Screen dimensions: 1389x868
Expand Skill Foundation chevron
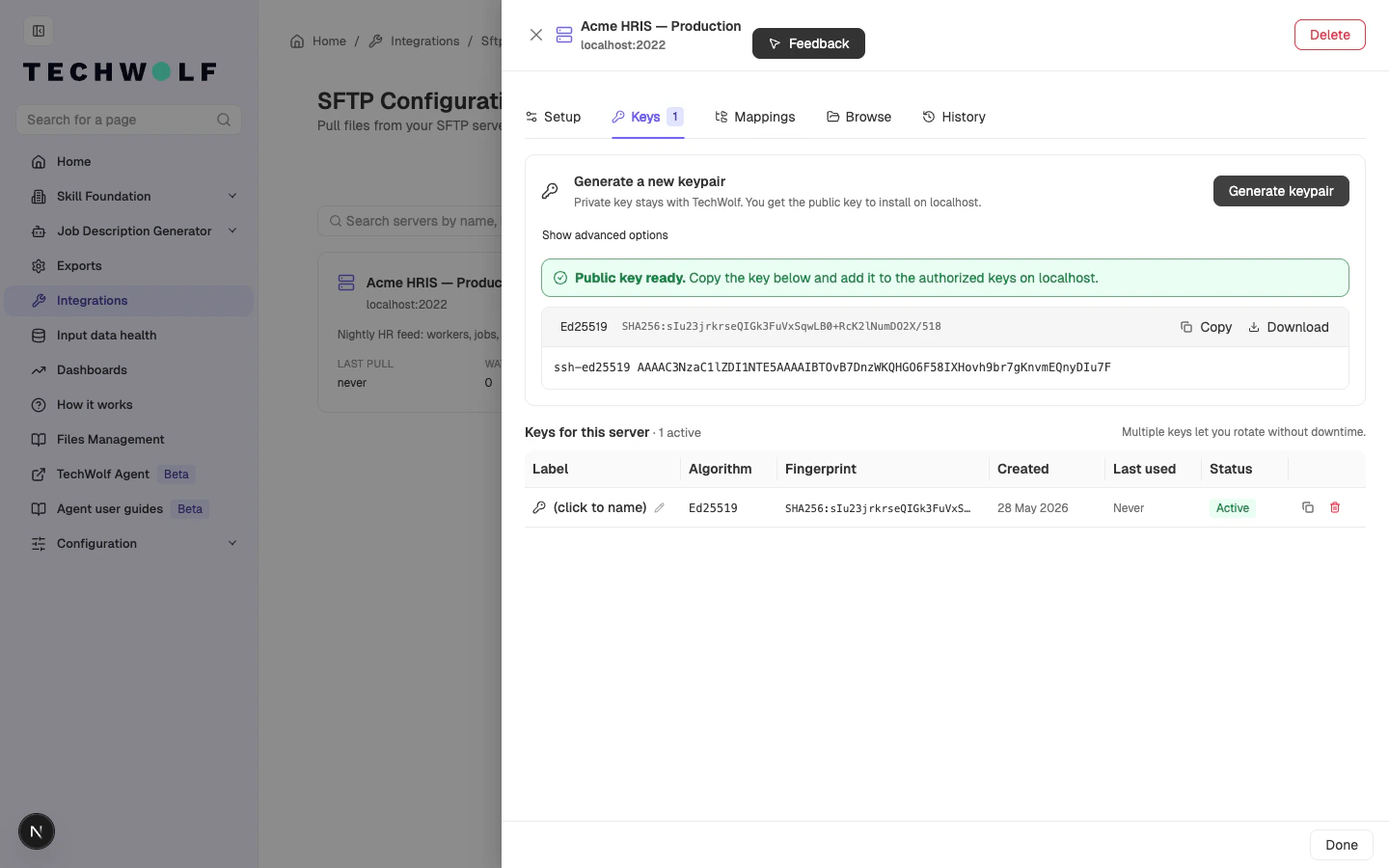click(232, 197)
